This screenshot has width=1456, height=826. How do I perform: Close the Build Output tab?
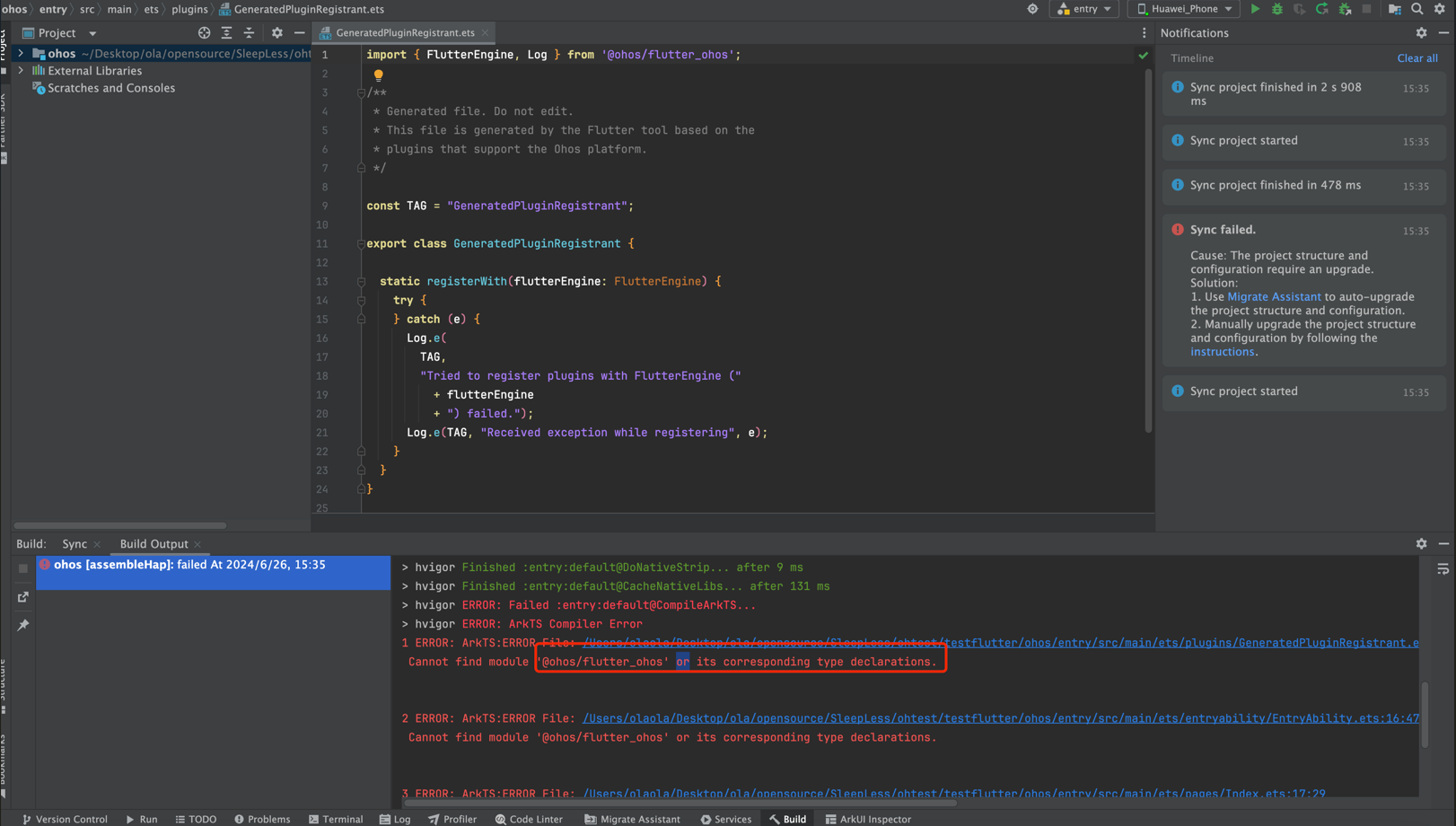pos(197,545)
